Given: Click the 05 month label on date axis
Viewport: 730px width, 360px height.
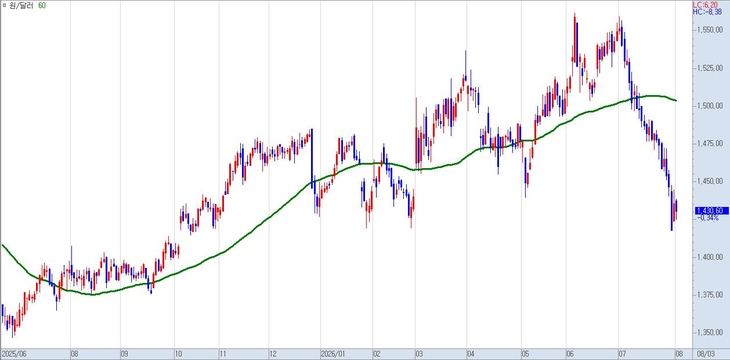Looking at the screenshot, I should point(525,353).
